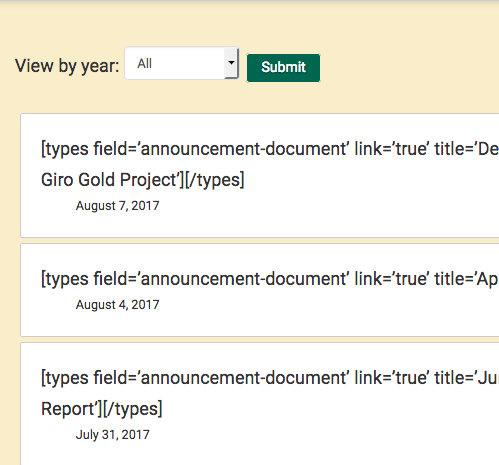Viewport: 499px width, 465px height.
Task: Open the August 4, 2017 announcement title
Action: 270,279
